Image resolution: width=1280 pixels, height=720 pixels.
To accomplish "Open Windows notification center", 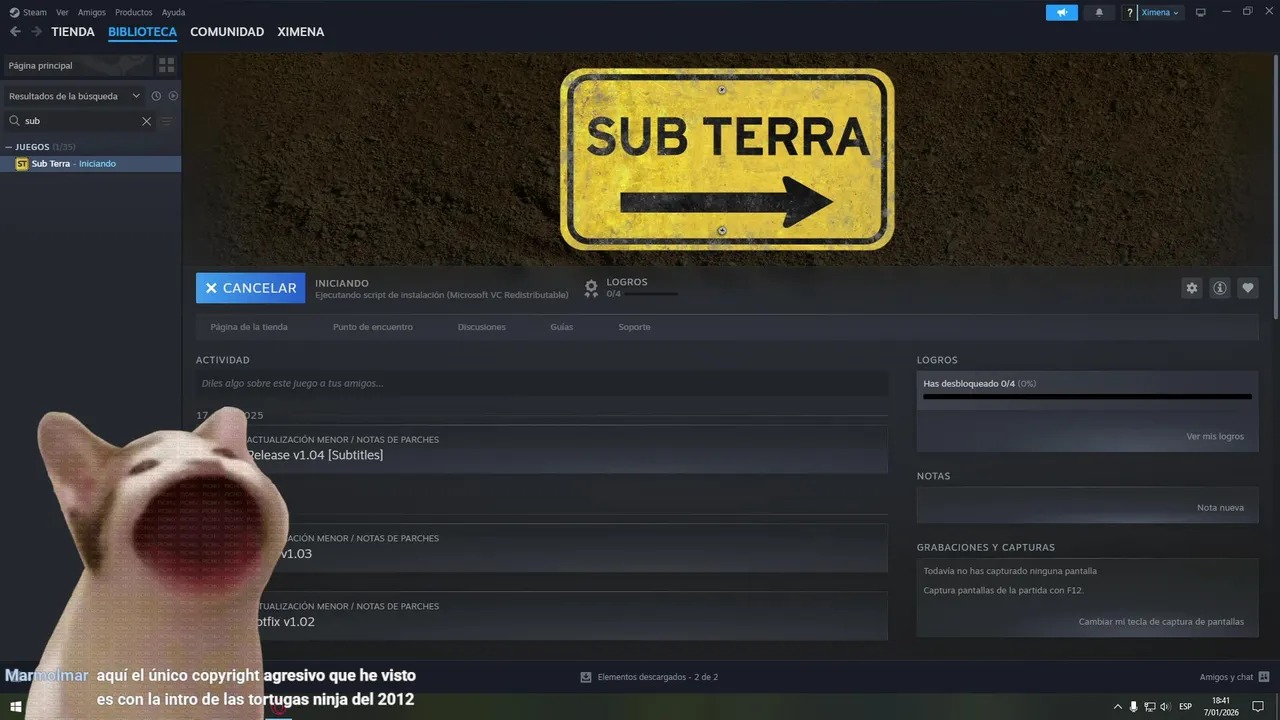I will pos(1258,706).
